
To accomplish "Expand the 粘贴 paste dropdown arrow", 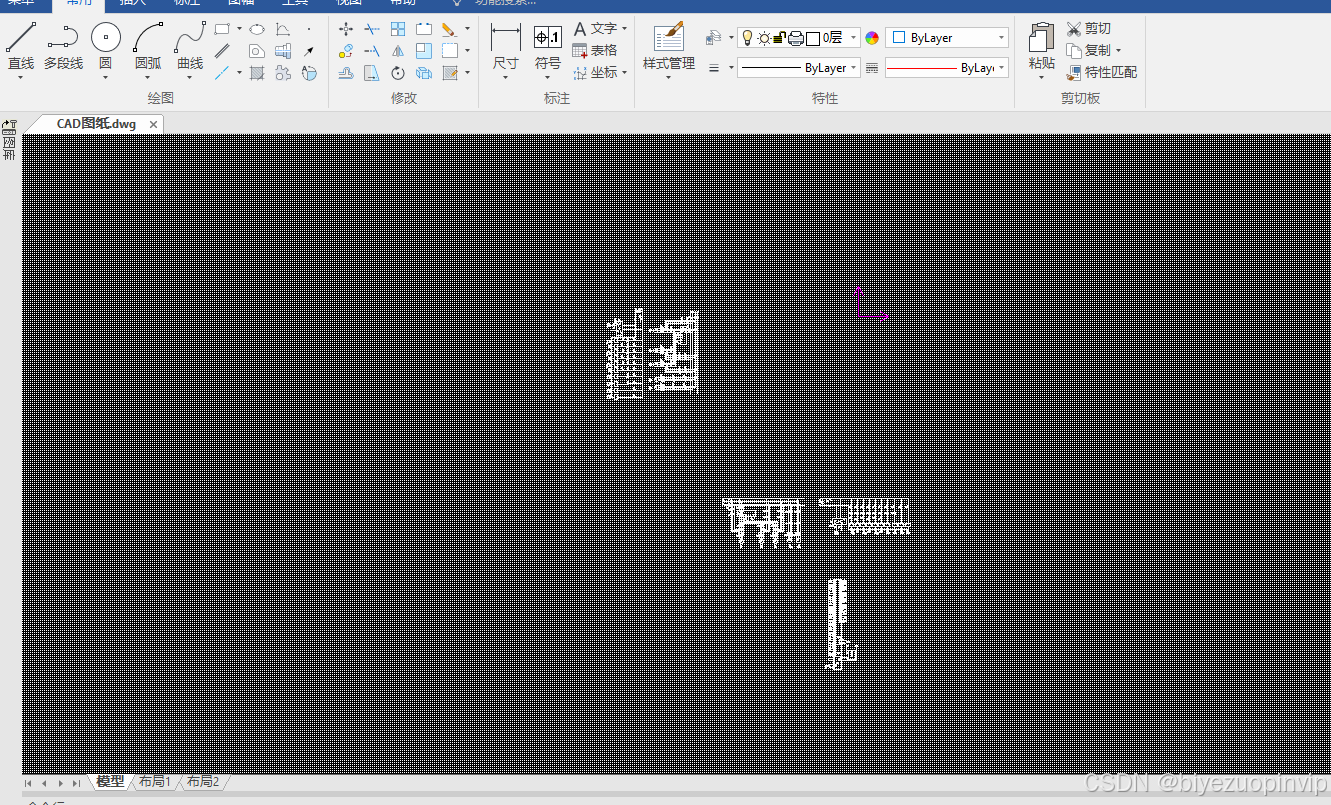I will point(1041,78).
